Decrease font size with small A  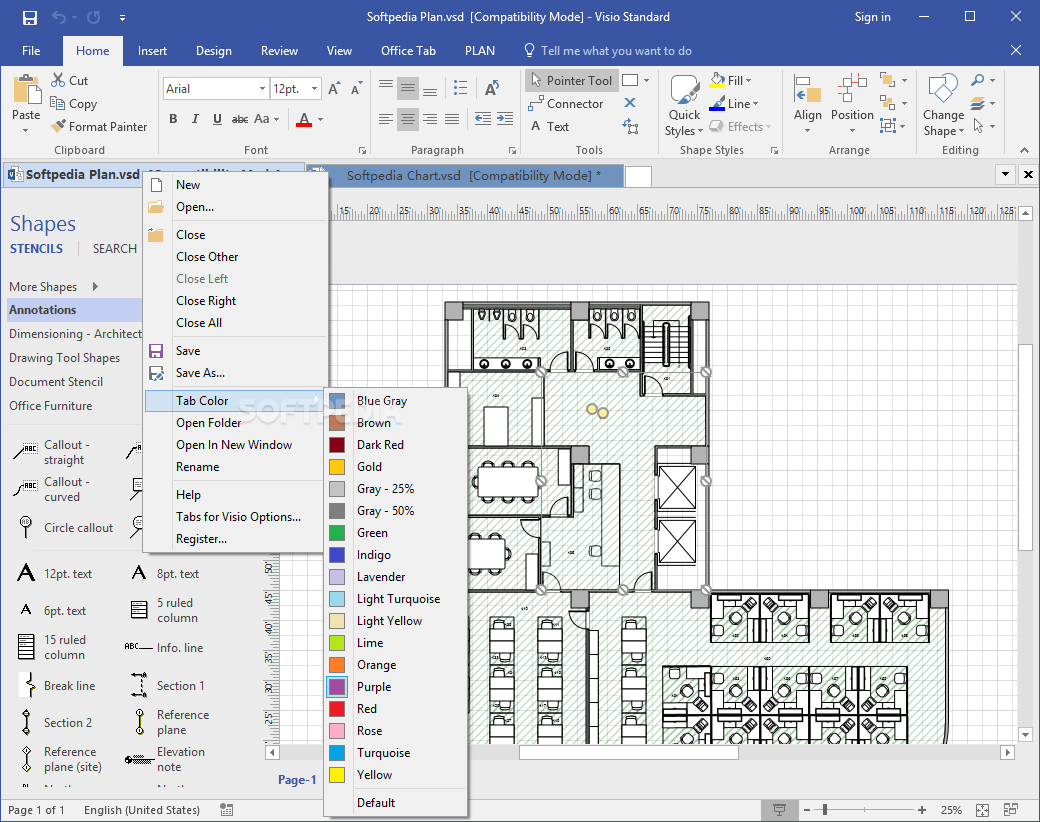pyautogui.click(x=357, y=89)
